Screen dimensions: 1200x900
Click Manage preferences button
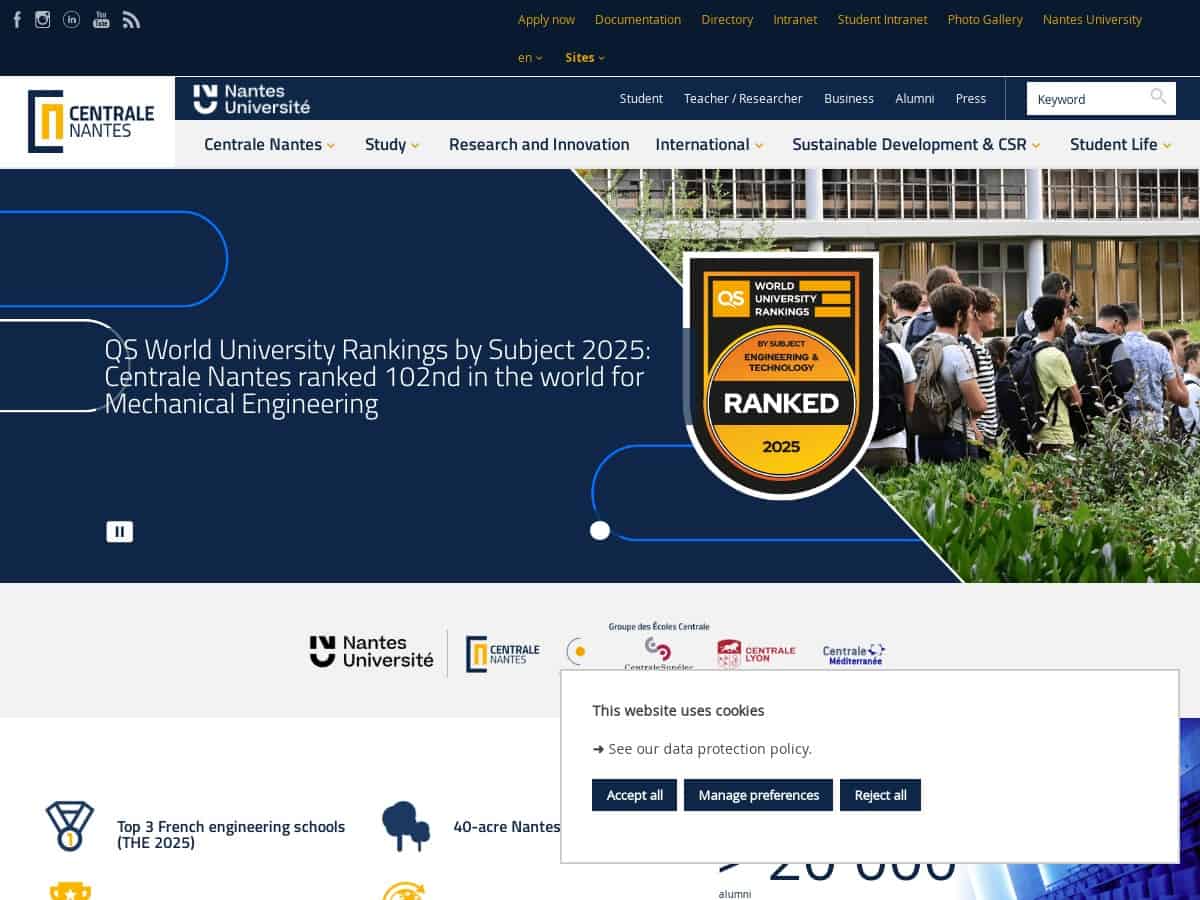[758, 795]
